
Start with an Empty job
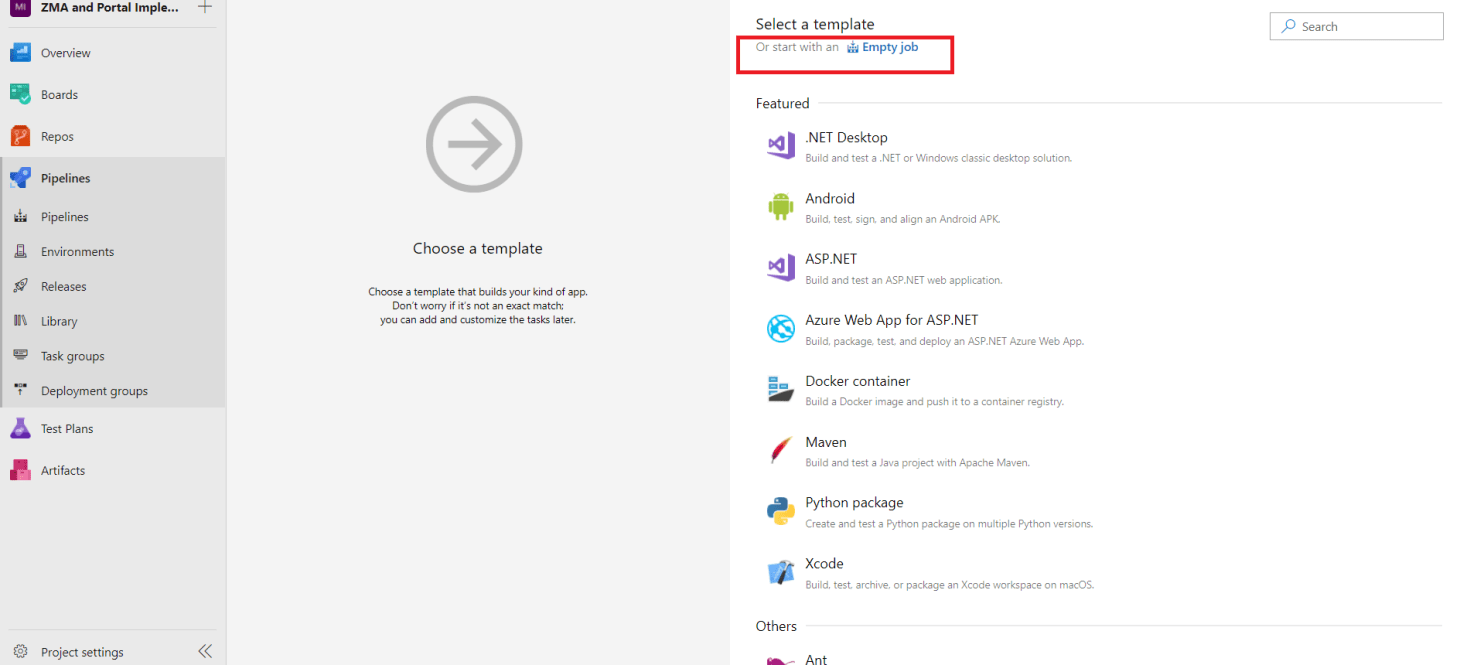tap(884, 46)
